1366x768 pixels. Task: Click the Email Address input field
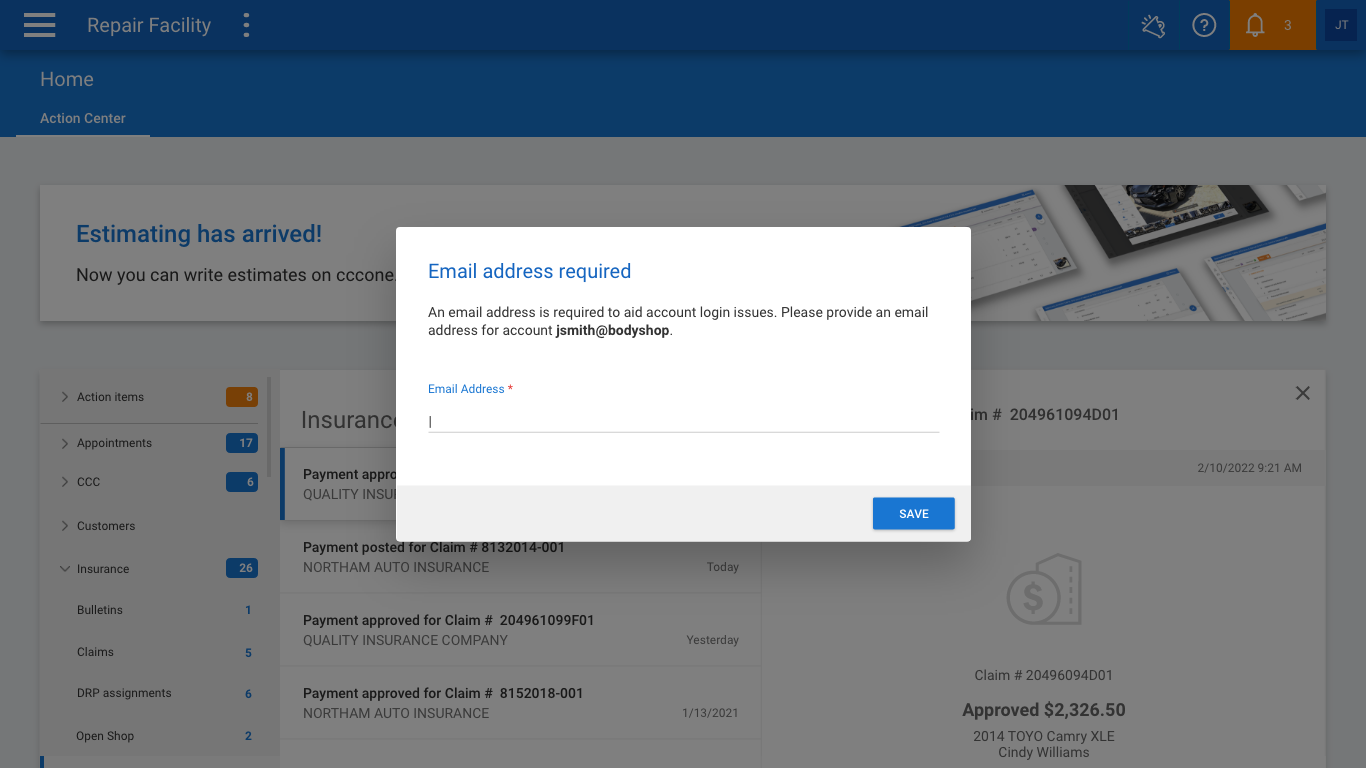(683, 421)
